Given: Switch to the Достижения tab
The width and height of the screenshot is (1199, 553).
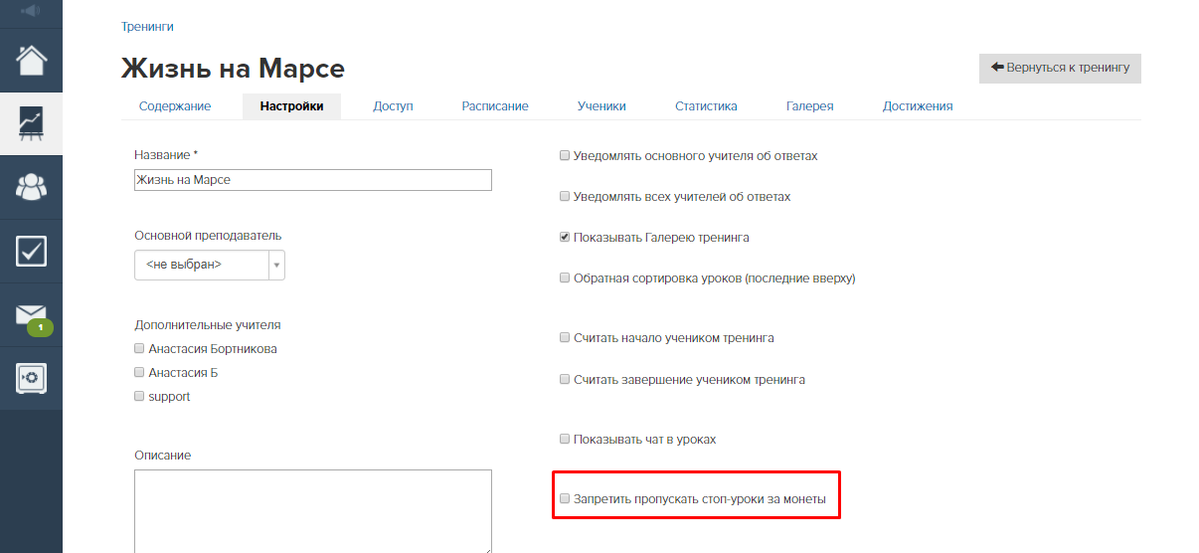Looking at the screenshot, I should coord(918,106).
